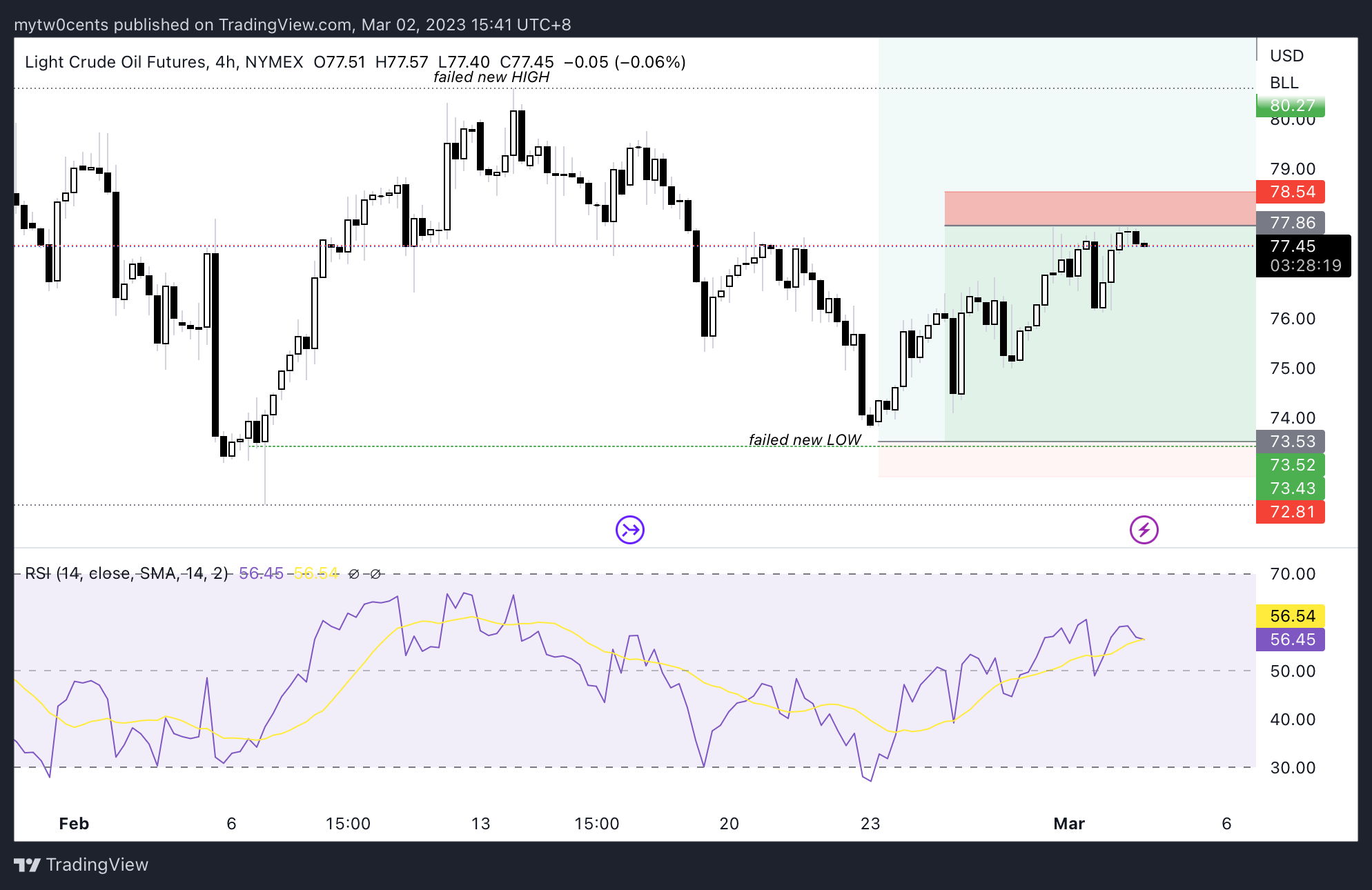Click the purple RSI value 56.45 in legend

261,573
